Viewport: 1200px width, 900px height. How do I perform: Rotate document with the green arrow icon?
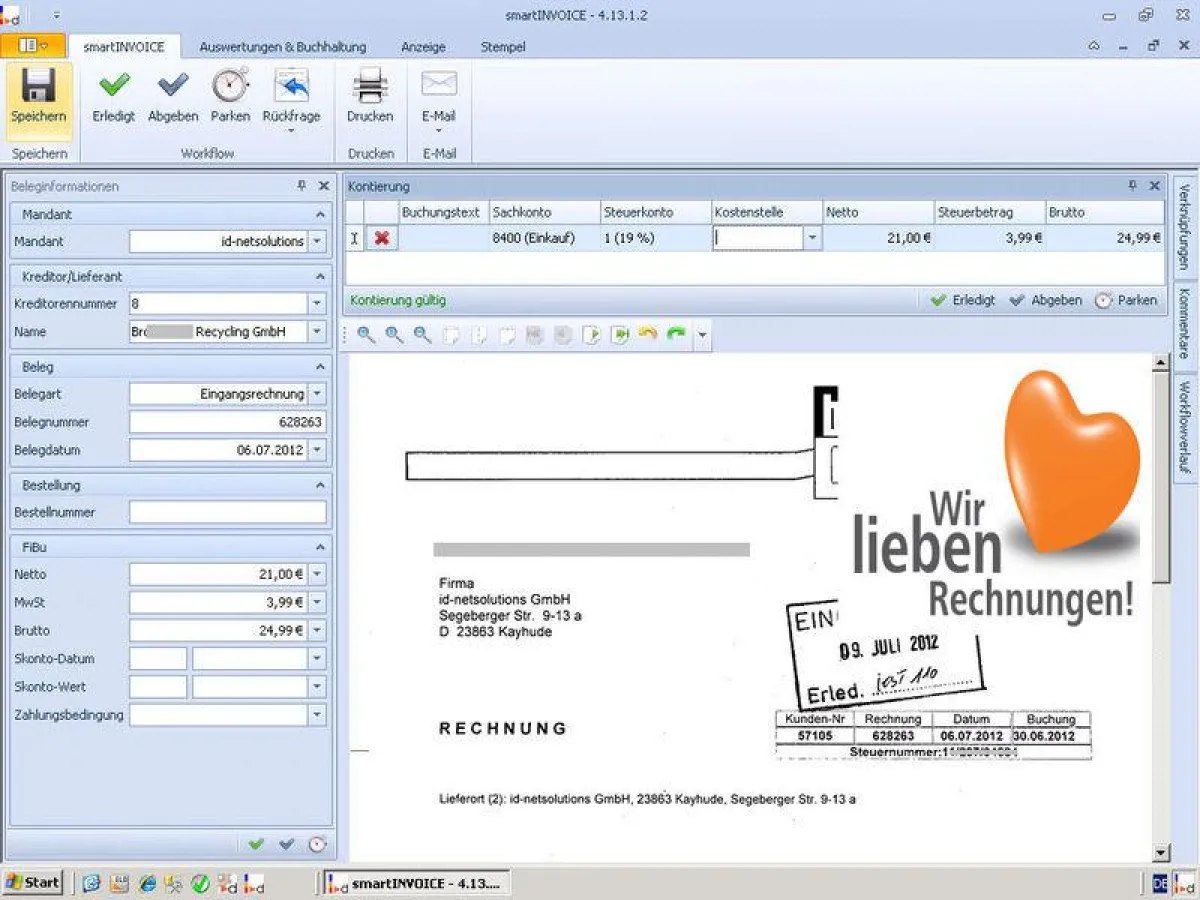[676, 335]
